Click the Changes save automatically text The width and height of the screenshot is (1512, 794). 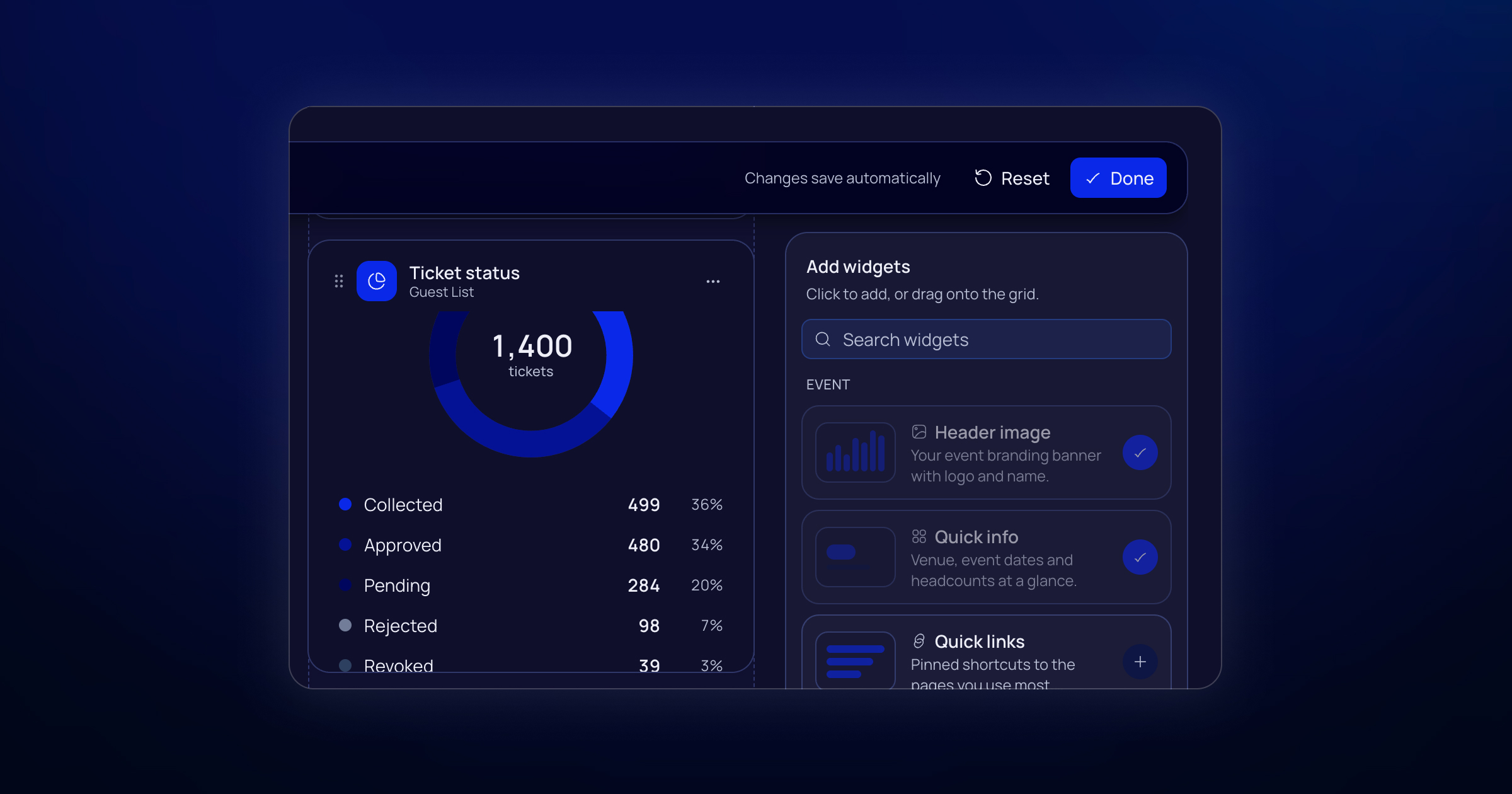click(x=842, y=178)
